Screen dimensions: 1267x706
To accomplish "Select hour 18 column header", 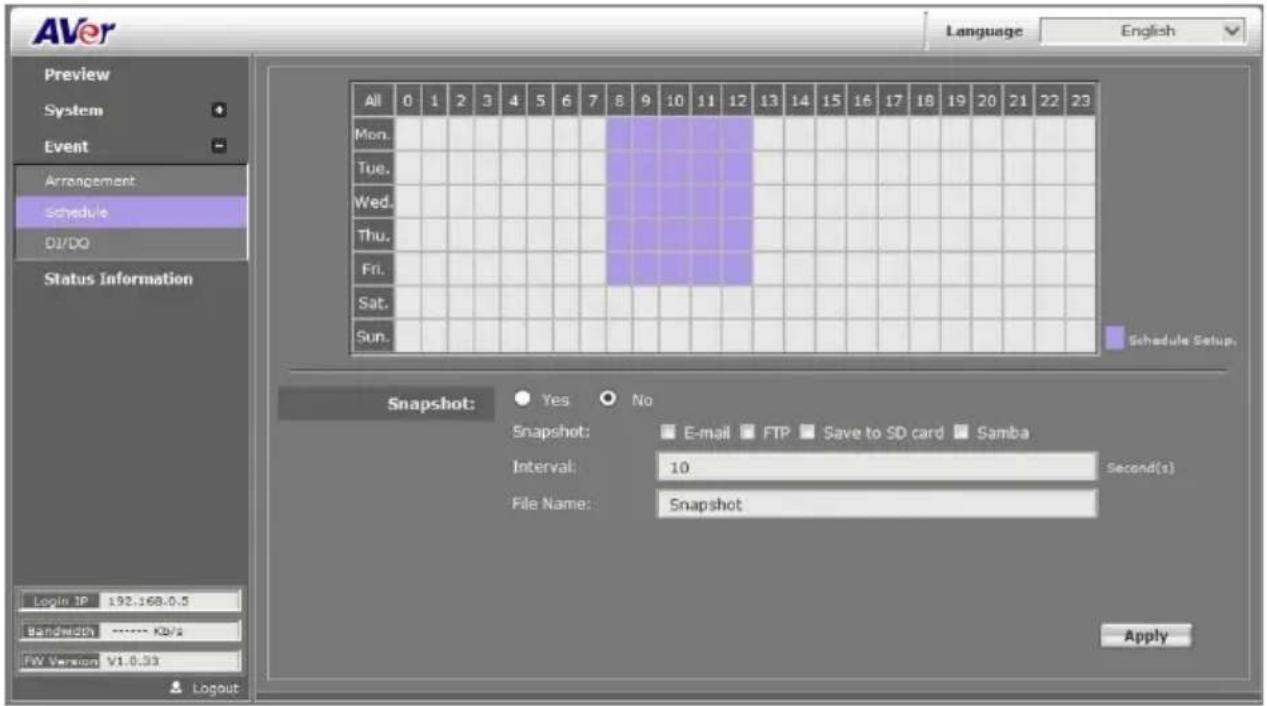I will coord(924,100).
